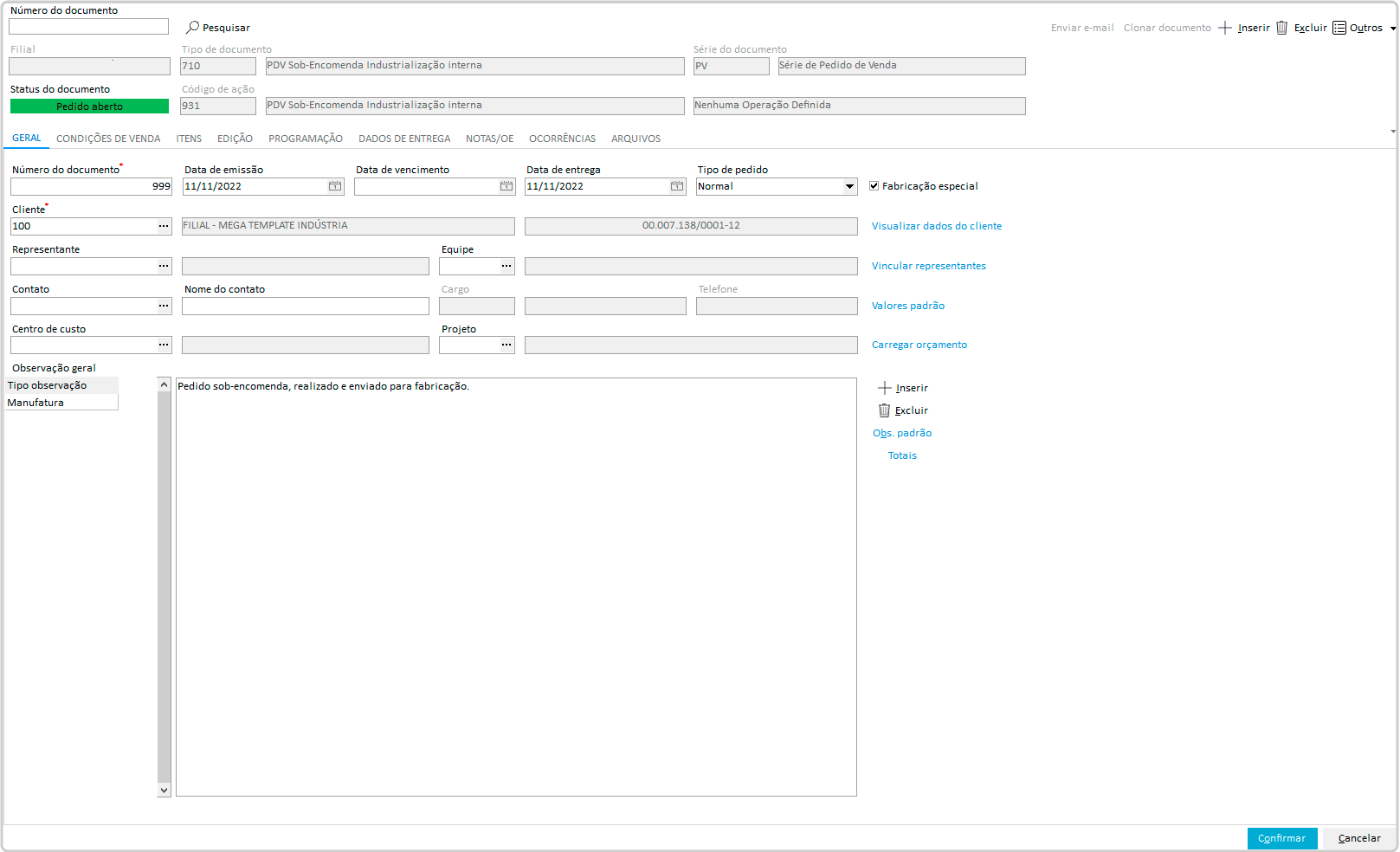Click the Excluir trash icon in top toolbar
1400x852 pixels.
pos(1281,28)
